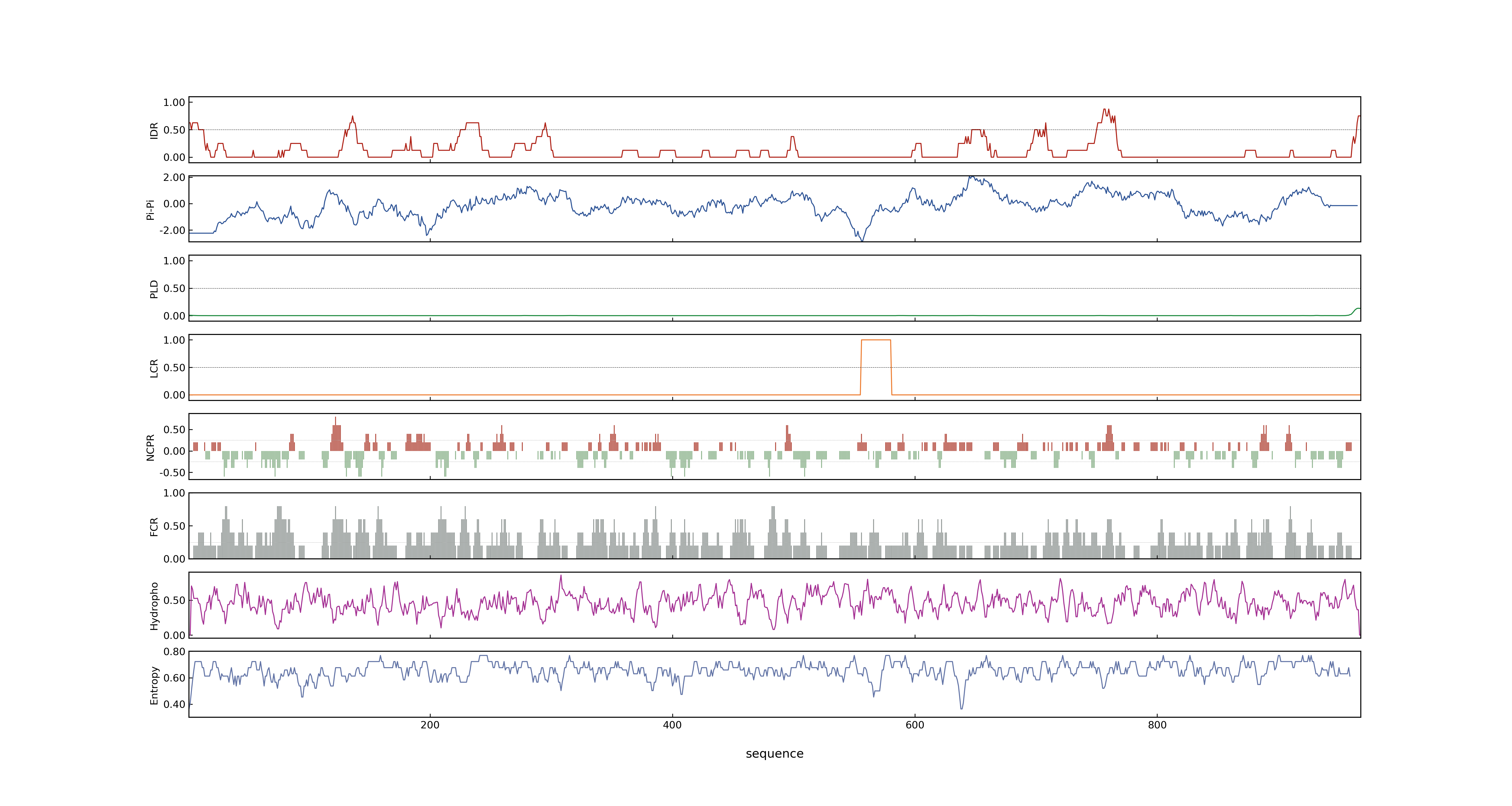This screenshot has width=1512, height=806.
Task: Click the LCR axis label
Action: click(x=154, y=368)
